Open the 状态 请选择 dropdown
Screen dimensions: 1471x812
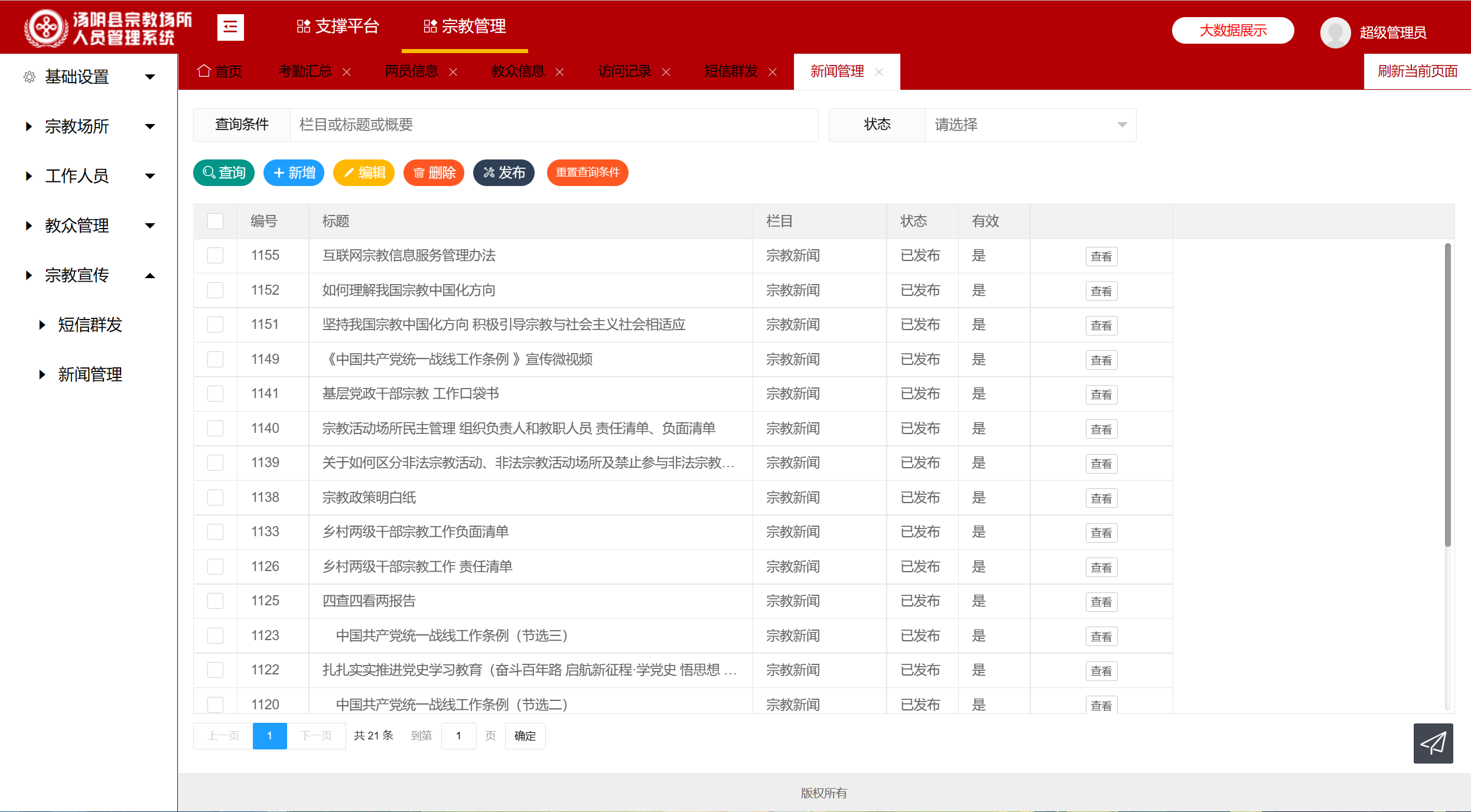[x=1030, y=125]
